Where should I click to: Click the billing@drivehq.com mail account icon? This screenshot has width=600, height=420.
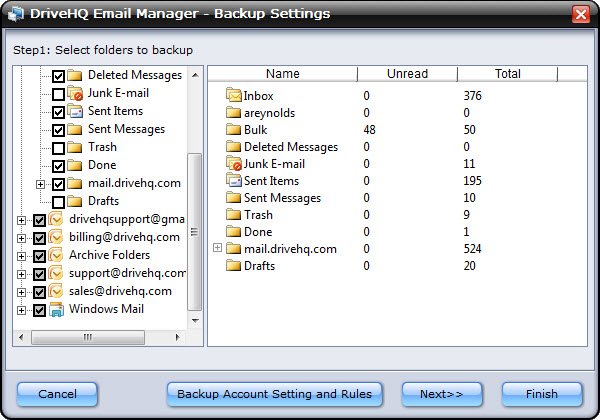coord(56,238)
